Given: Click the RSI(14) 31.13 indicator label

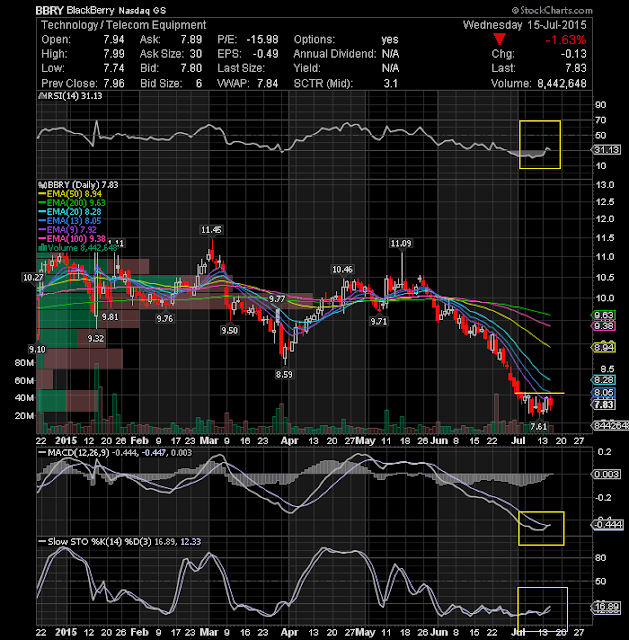Looking at the screenshot, I should [71, 96].
